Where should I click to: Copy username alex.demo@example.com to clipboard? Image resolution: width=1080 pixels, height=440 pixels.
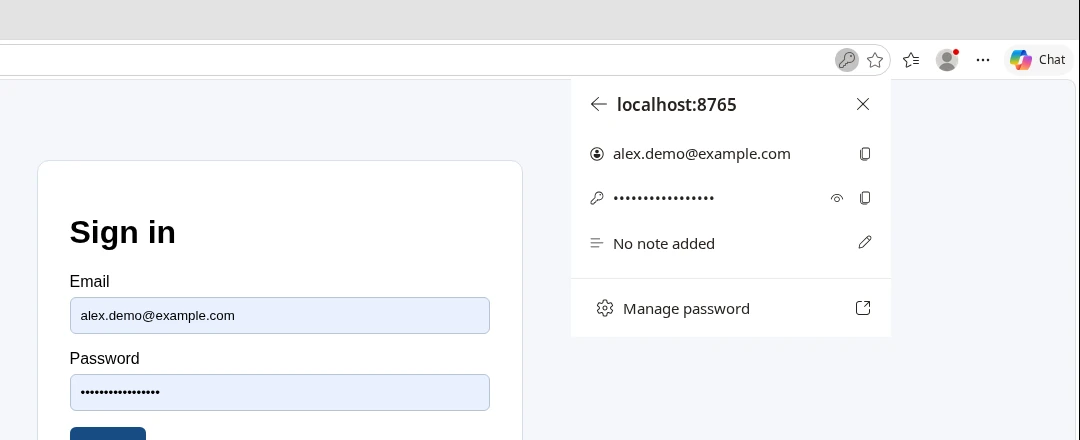[865, 154]
